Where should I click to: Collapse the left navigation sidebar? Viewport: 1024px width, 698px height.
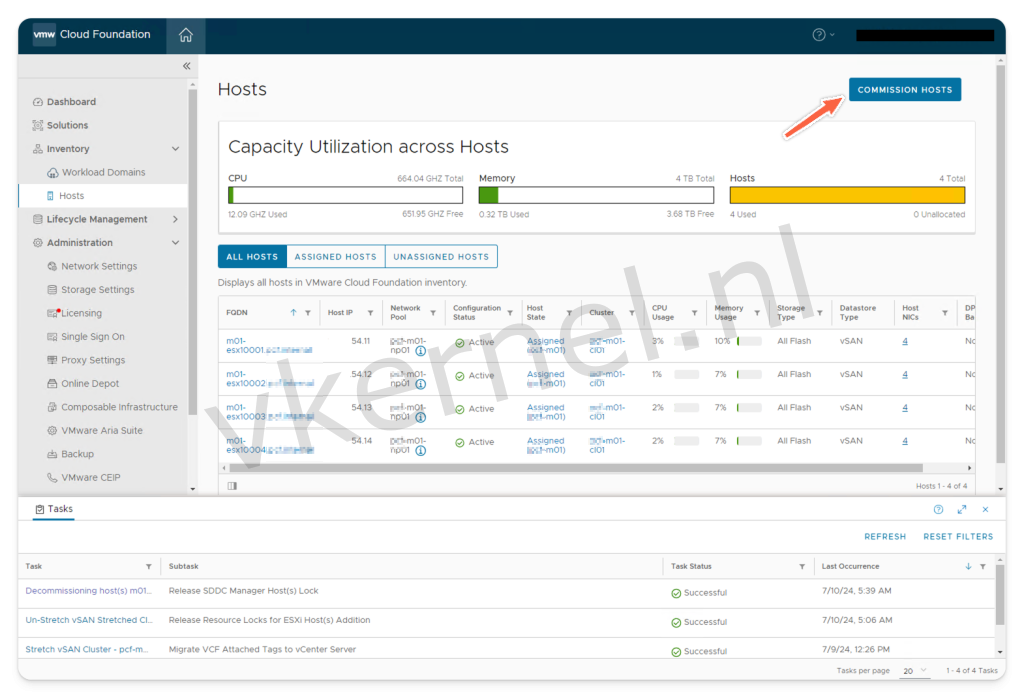click(186, 66)
